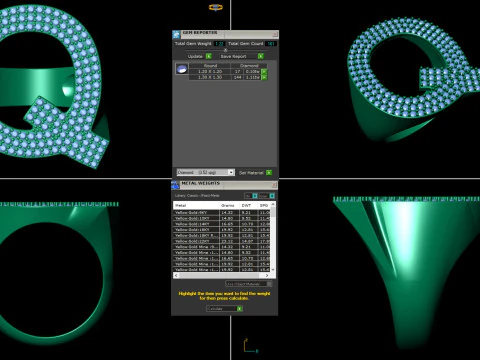Image resolution: width=480 pixels, height=360 pixels.
Task: Click the DWT column header
Action: [248, 205]
